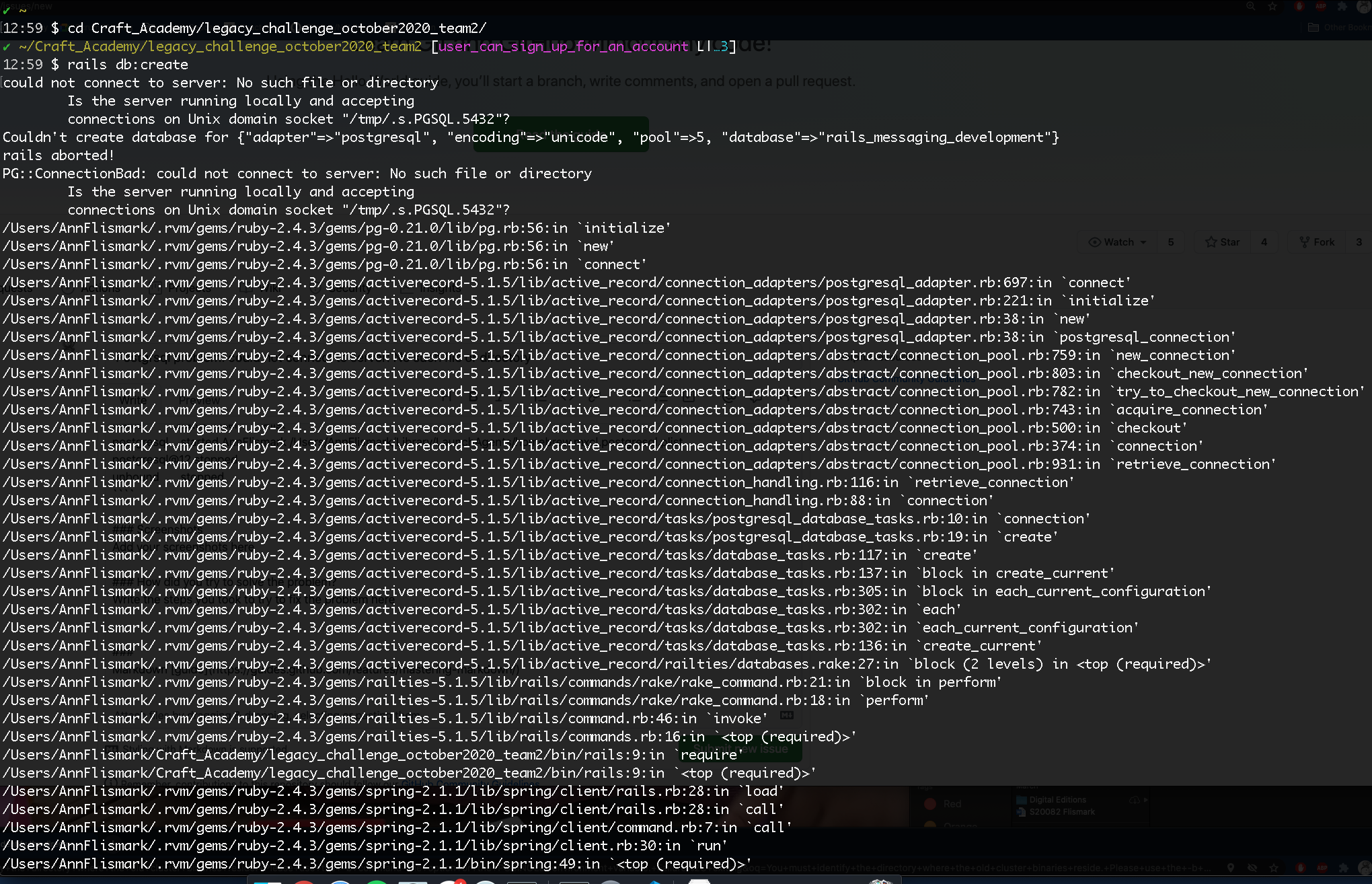1372x884 pixels.
Task: Toggle the crossed-out eye icon at bottom
Action: coord(1252,868)
